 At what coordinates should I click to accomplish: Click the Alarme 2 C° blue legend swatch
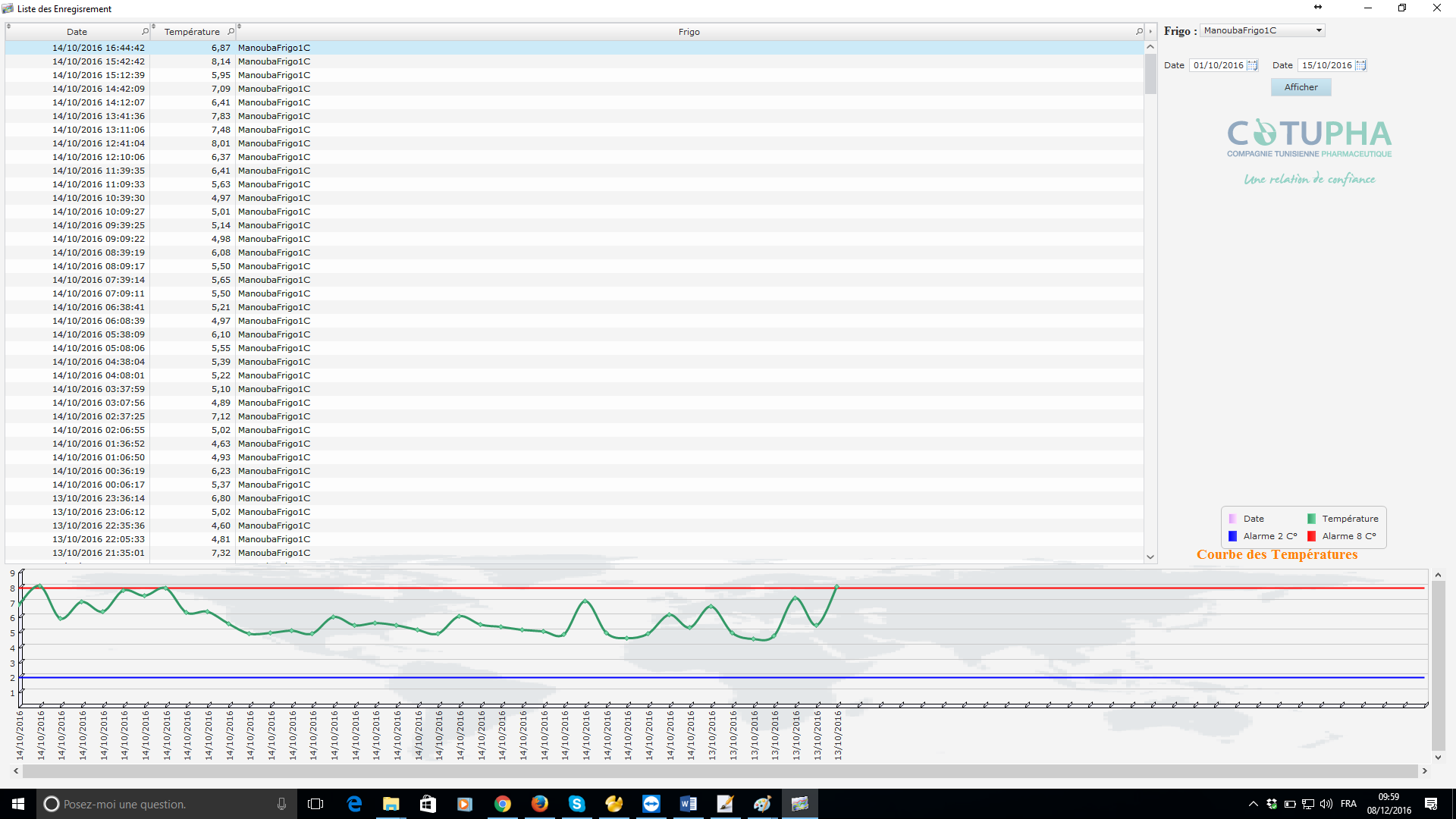1232,536
